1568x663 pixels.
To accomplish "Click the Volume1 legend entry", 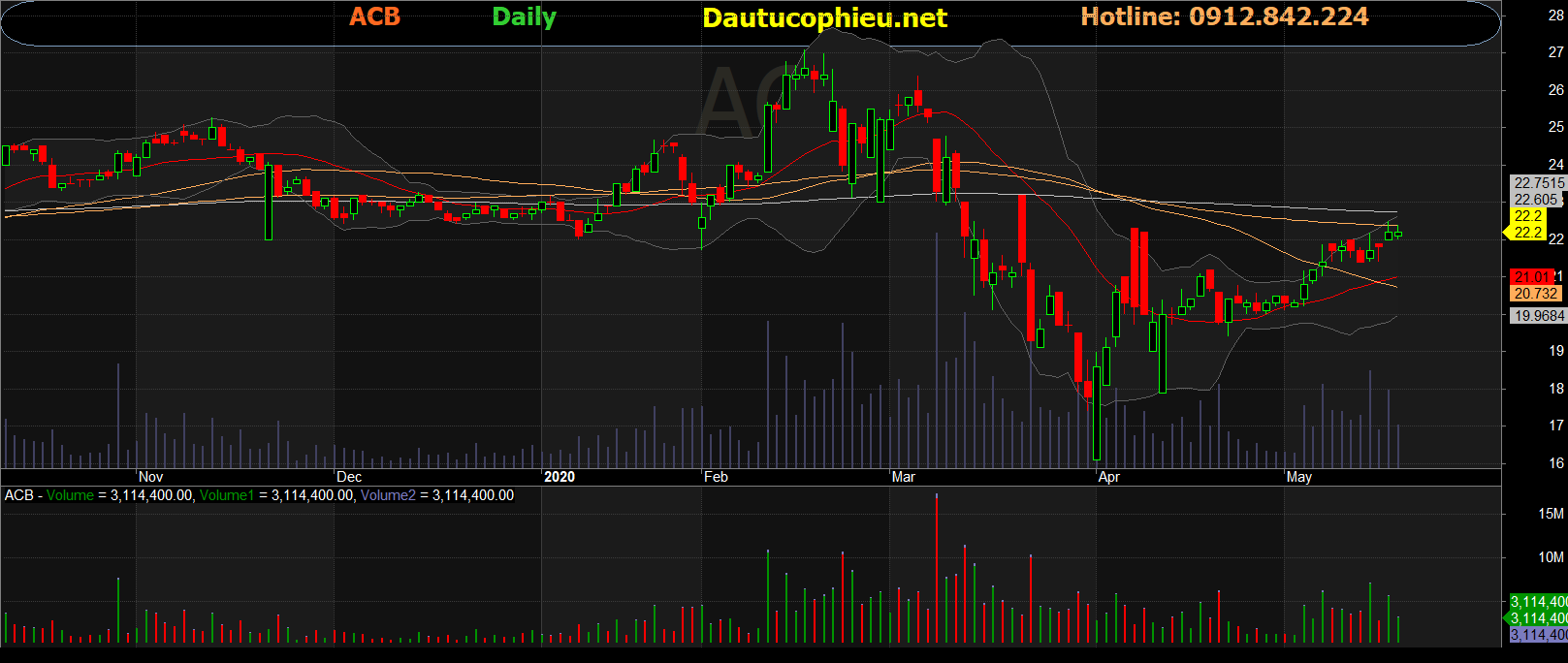I will [x=226, y=495].
